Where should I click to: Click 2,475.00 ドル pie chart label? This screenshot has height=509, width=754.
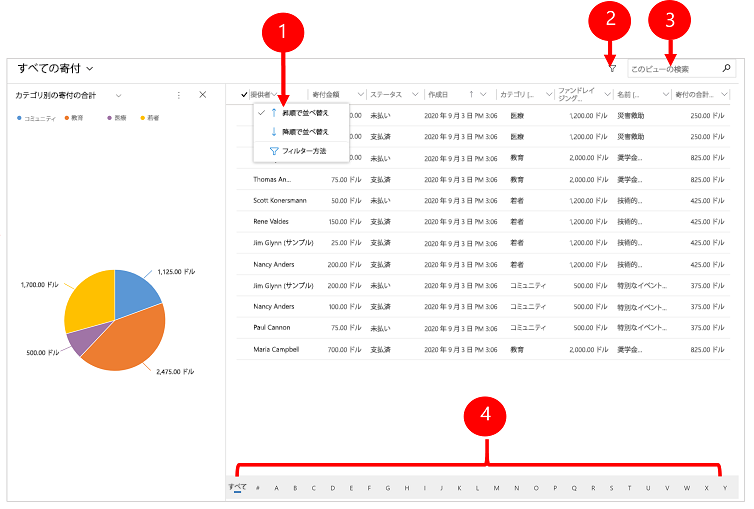pos(175,372)
